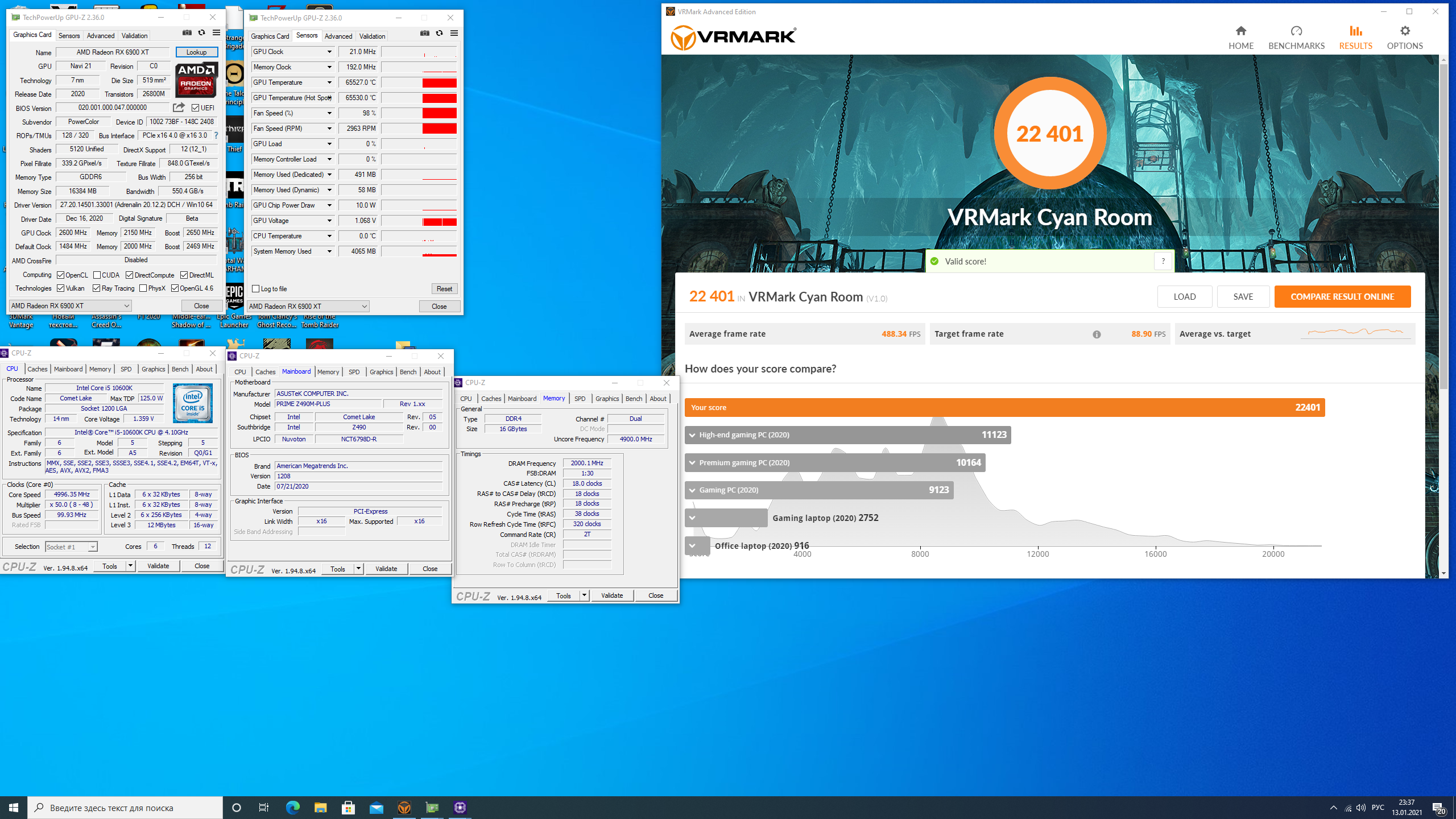
Task: Click the GPU-Z Lookup button
Action: [x=197, y=52]
